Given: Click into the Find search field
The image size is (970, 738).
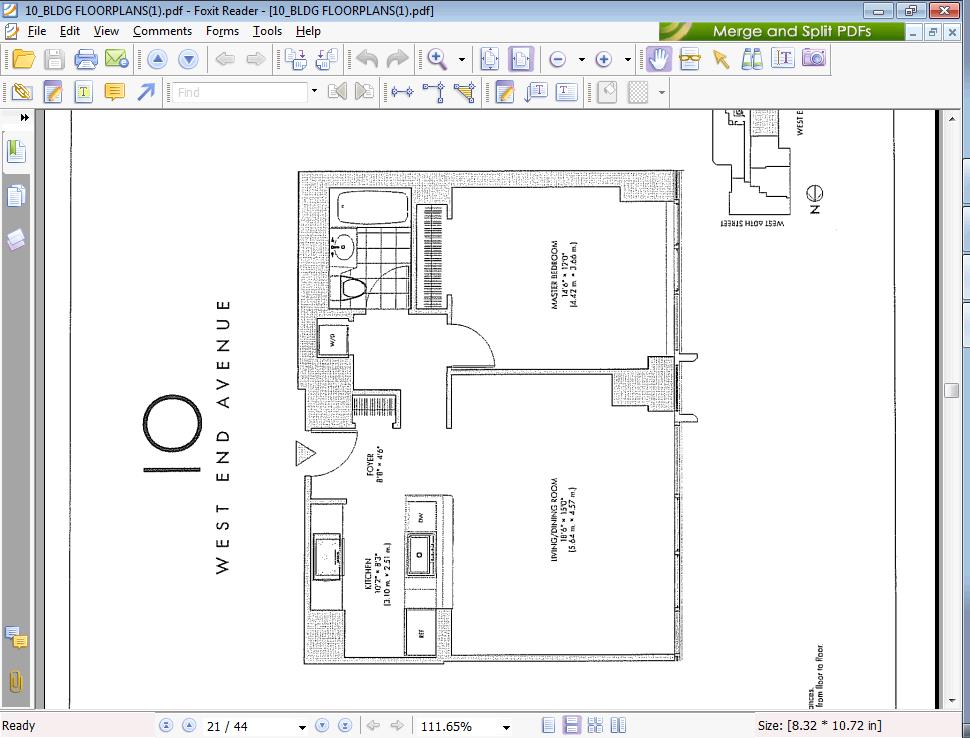Looking at the screenshot, I should click(240, 92).
